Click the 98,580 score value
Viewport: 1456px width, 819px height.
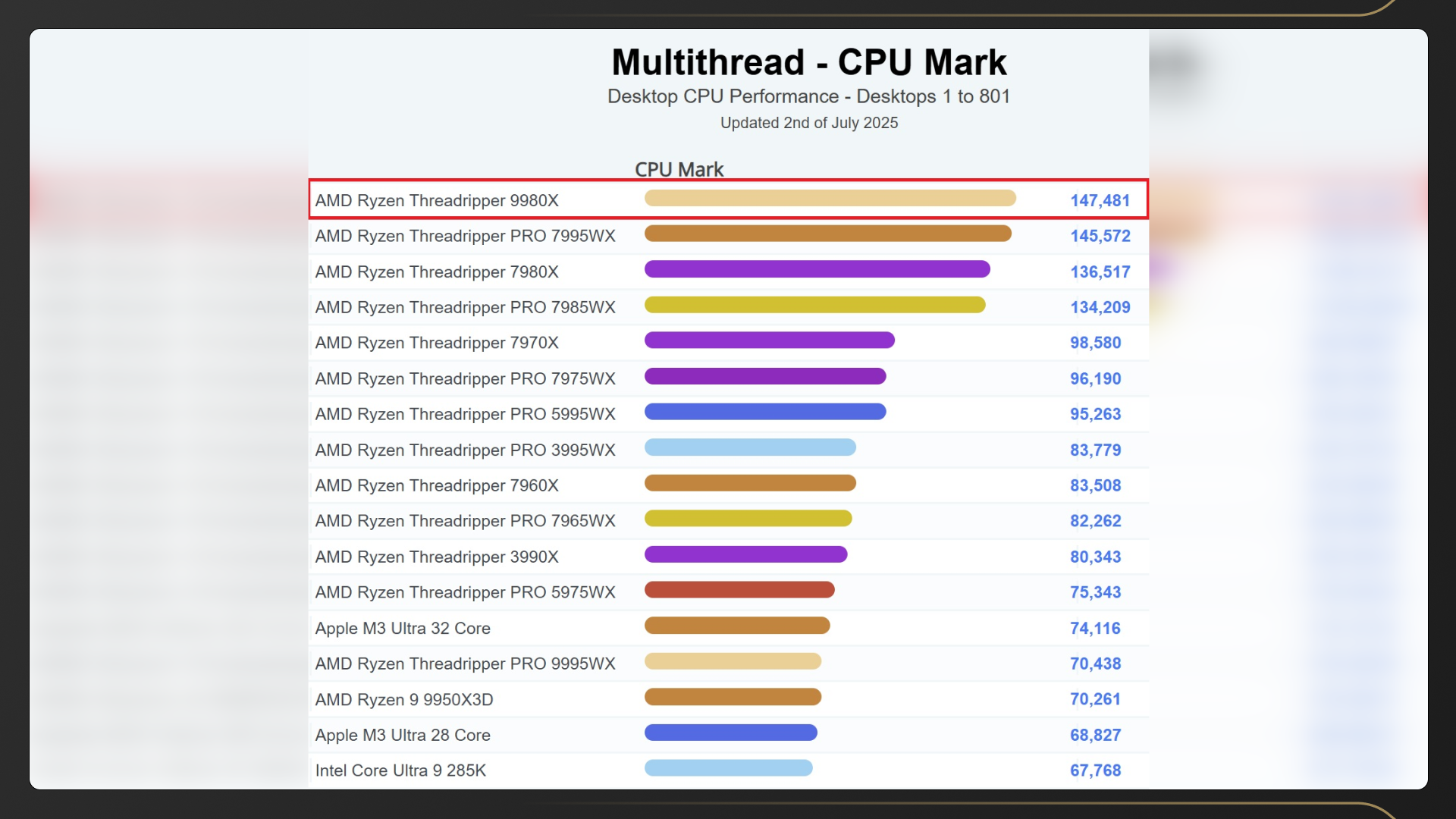1095,343
